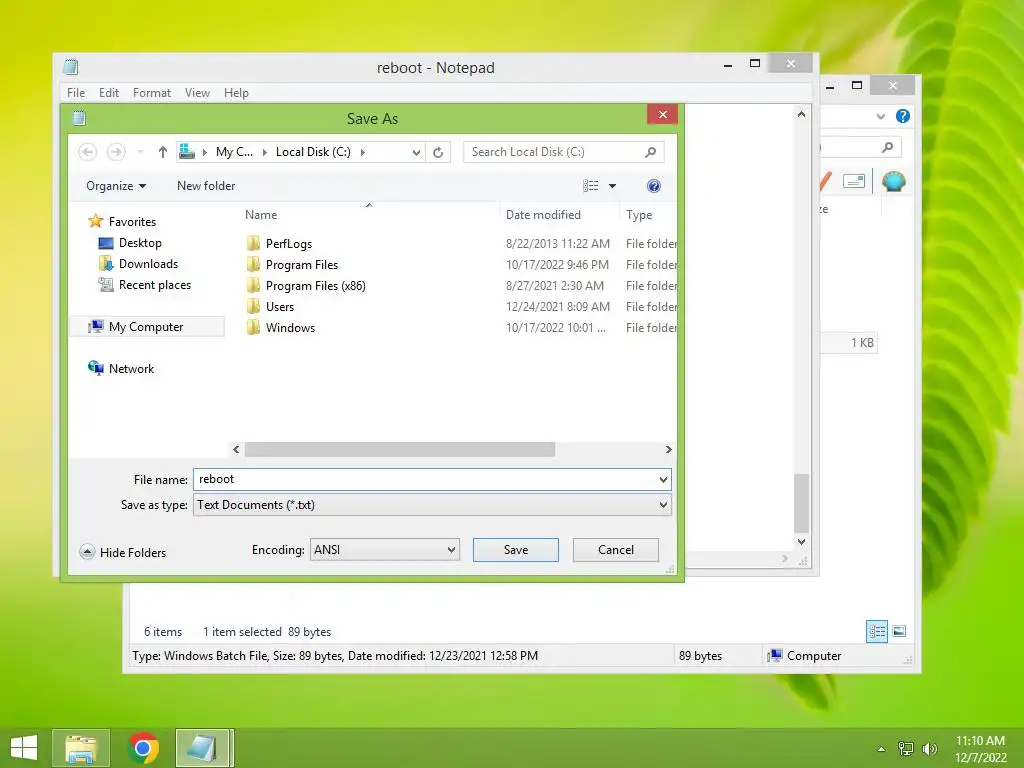1024x768 pixels.
Task: Open network status in system tray
Action: (x=905, y=748)
